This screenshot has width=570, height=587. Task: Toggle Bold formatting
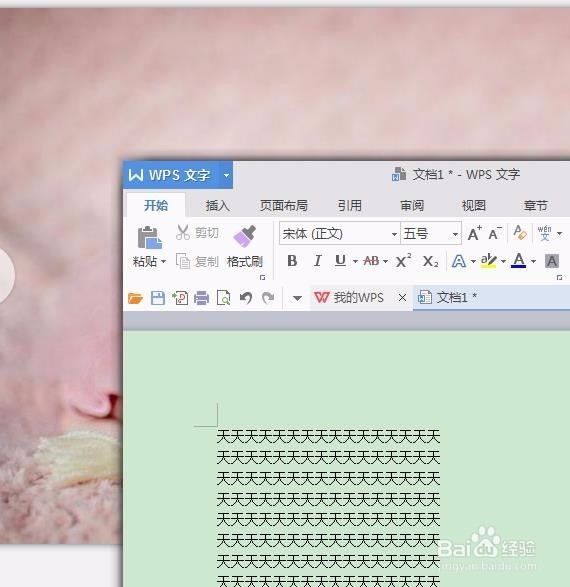point(292,261)
